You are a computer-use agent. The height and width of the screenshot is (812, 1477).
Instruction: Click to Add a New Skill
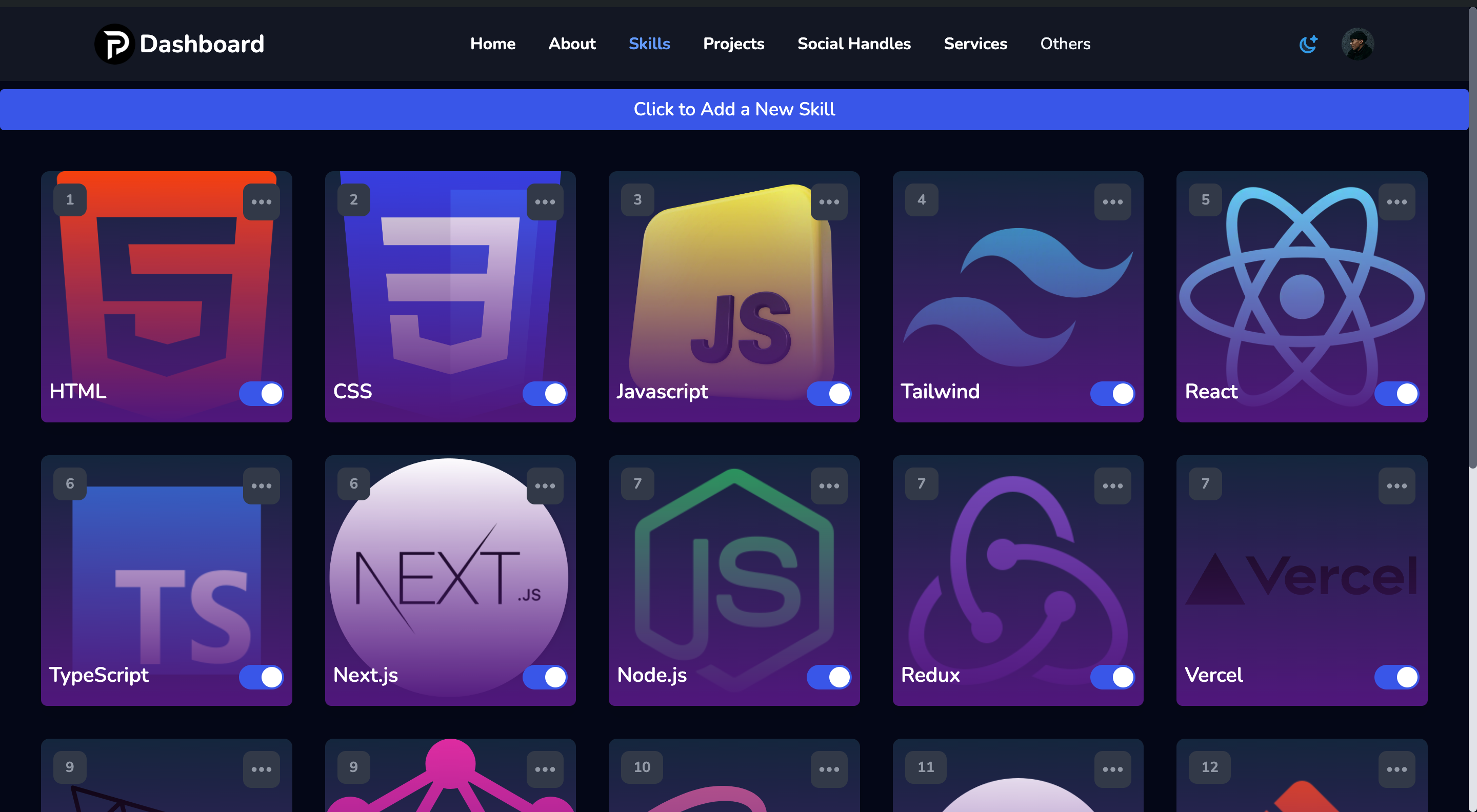tap(734, 110)
